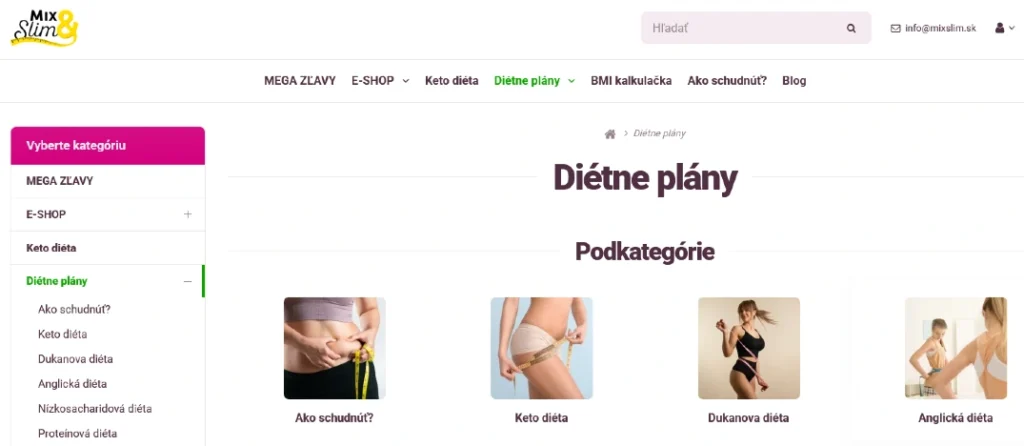Image resolution: width=1024 pixels, height=446 pixels.
Task: Open the Keto diéta subcategory thumbnail
Action: coord(541,348)
